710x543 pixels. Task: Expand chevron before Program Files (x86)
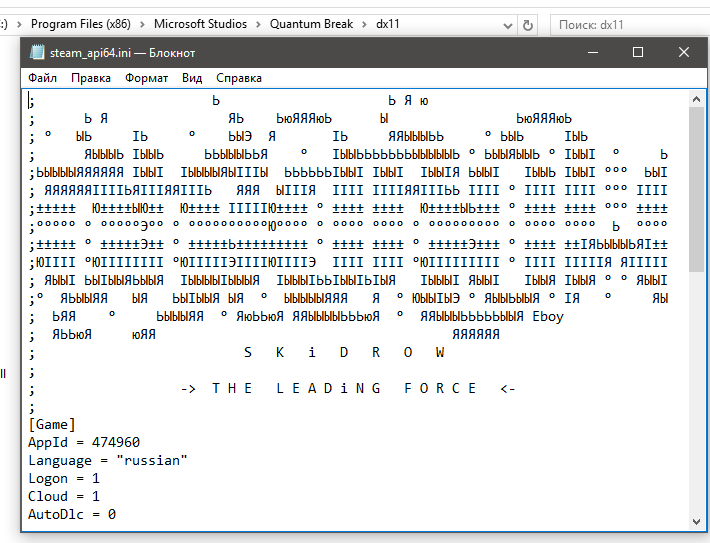pyautogui.click(x=19, y=24)
